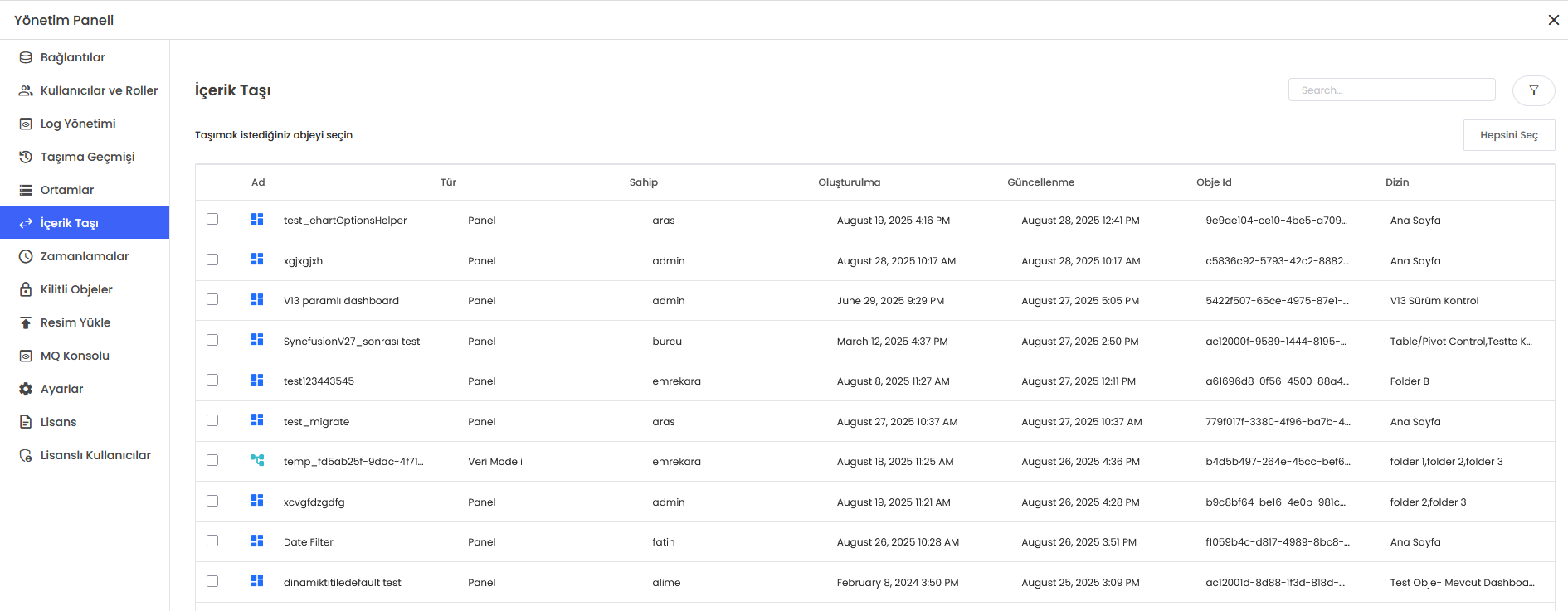Screen dimensions: 1568x611
Task: Click the Resim Yükle upload icon
Action: tap(26, 322)
